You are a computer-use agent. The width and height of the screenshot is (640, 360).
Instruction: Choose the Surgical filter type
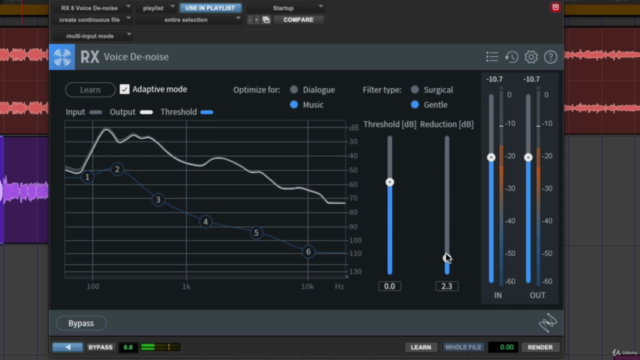pos(415,89)
